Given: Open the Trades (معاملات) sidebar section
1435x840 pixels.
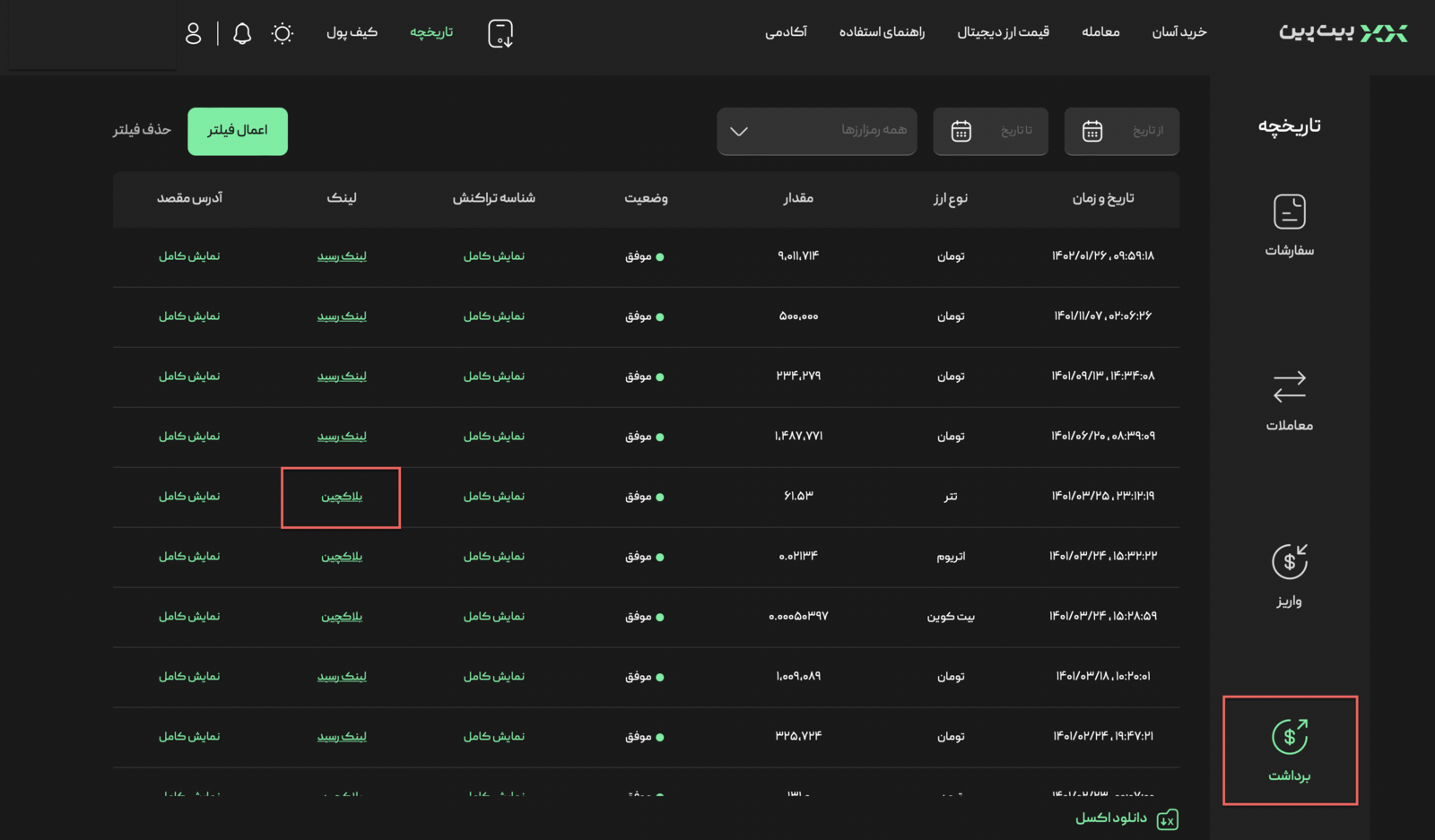Looking at the screenshot, I should coord(1289,401).
